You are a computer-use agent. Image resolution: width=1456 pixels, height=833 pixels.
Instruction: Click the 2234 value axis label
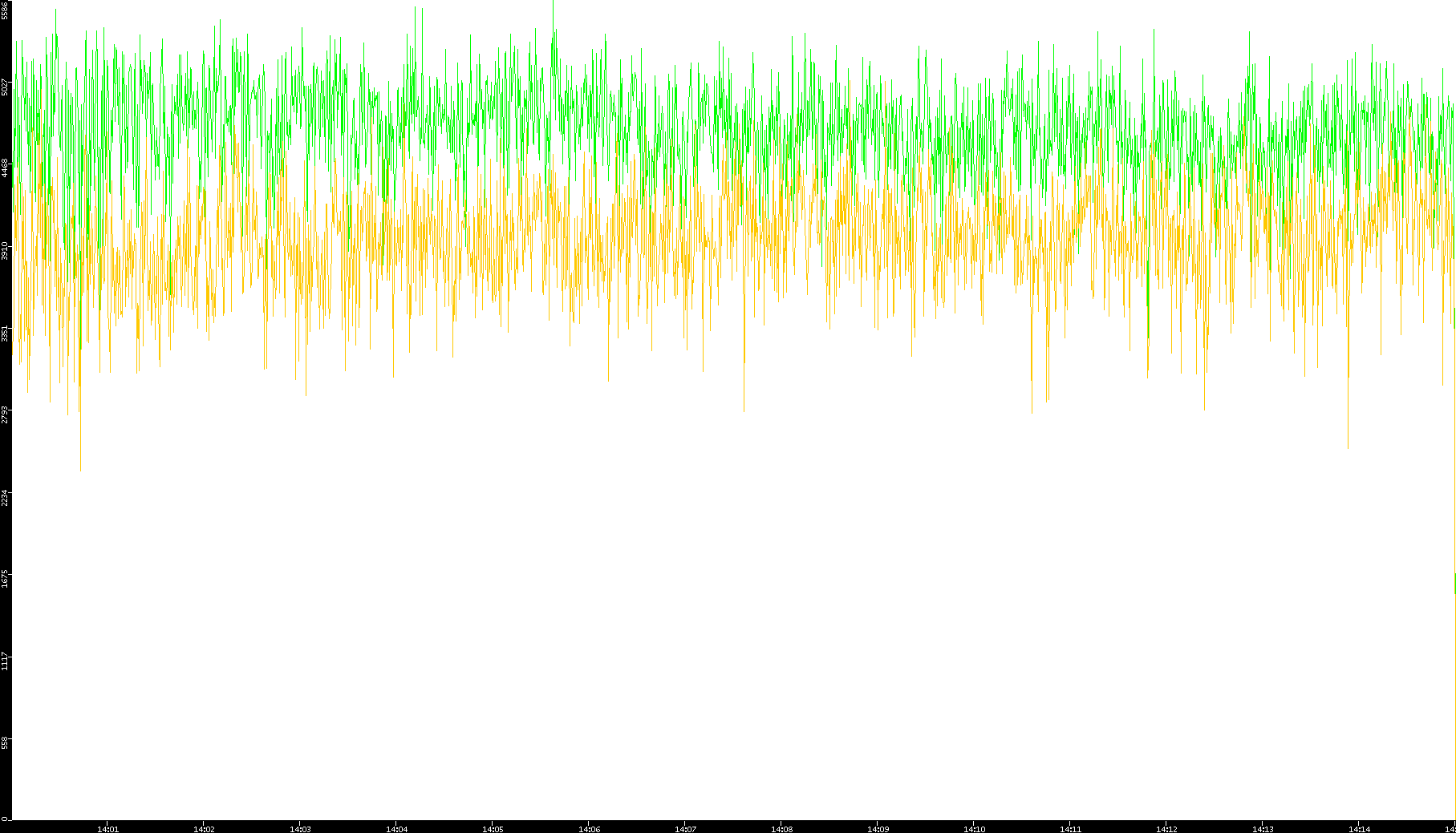coord(6,497)
